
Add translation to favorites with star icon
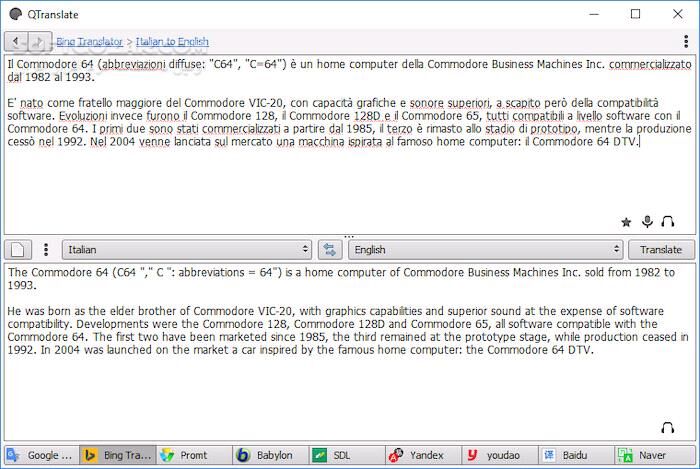(x=627, y=222)
